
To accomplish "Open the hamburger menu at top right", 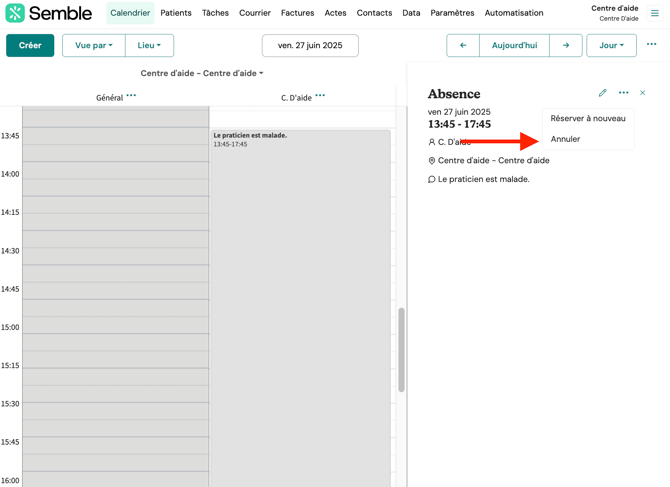I will [x=655, y=13].
